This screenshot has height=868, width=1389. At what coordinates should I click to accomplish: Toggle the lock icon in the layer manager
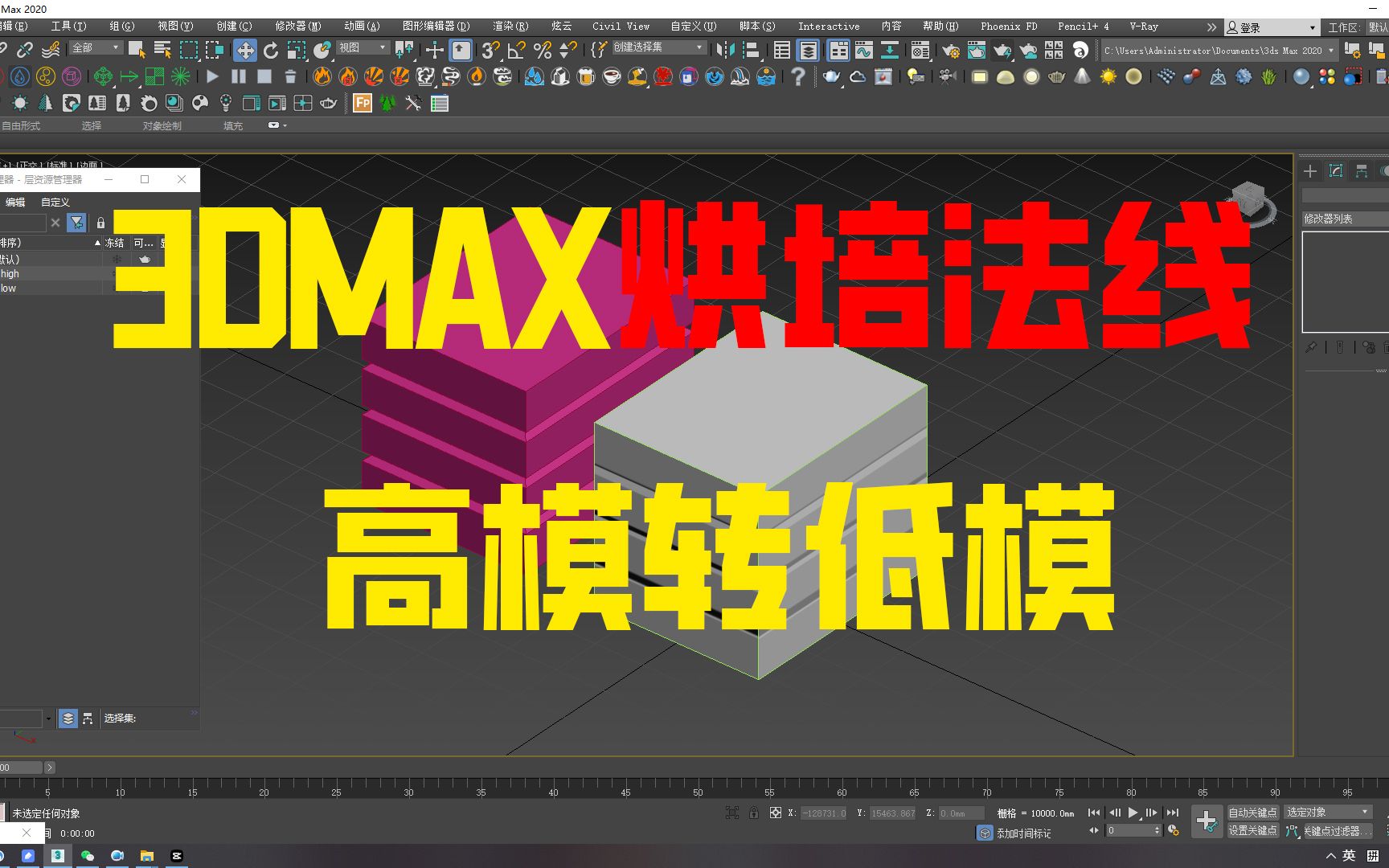(100, 223)
